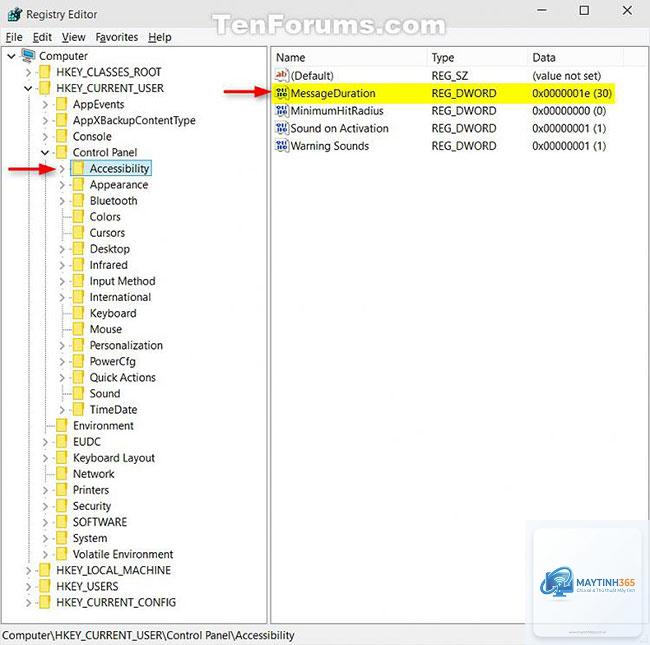Open the Help menu
The image size is (650, 645).
point(160,37)
